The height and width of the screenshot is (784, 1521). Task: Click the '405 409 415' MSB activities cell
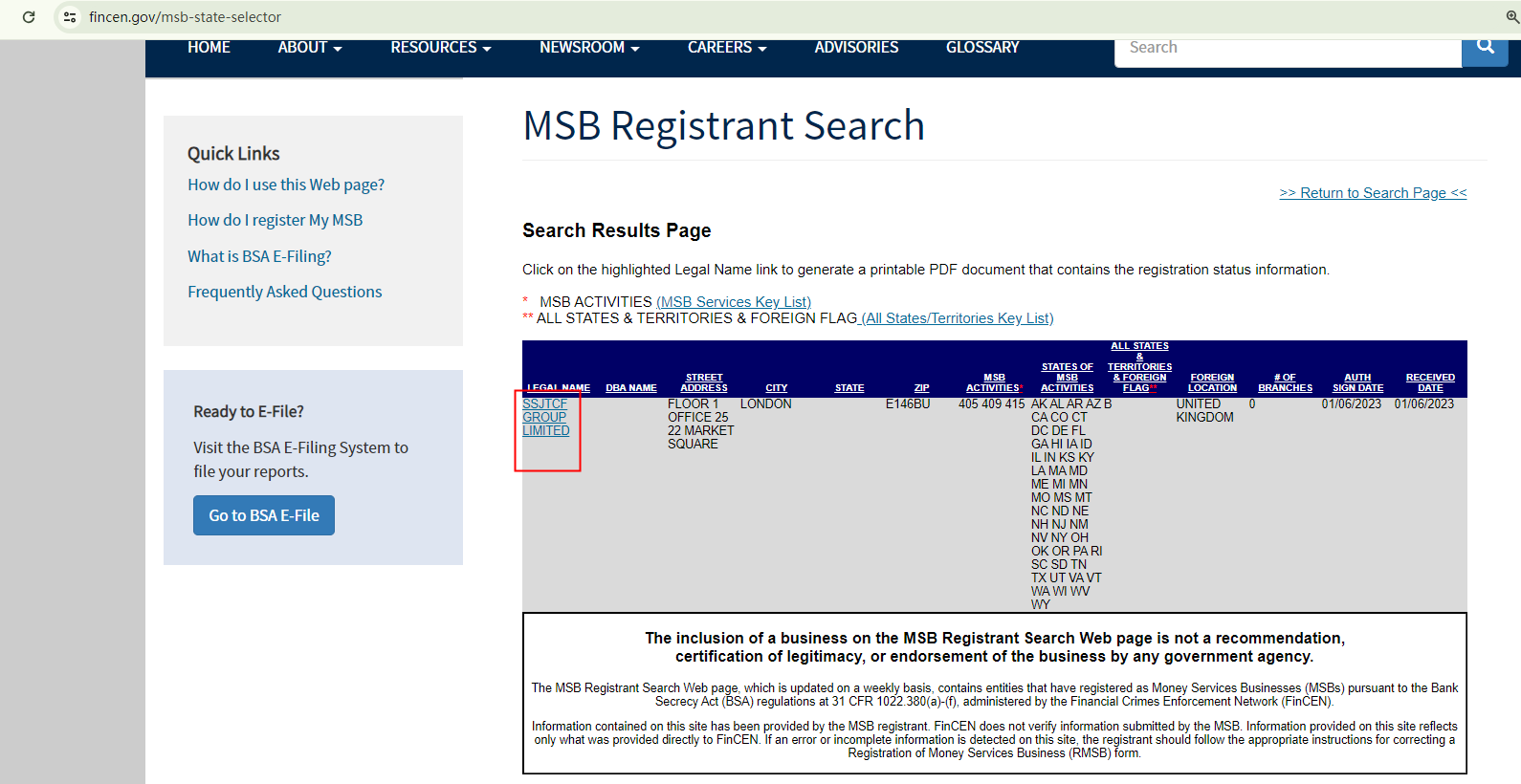tap(992, 404)
